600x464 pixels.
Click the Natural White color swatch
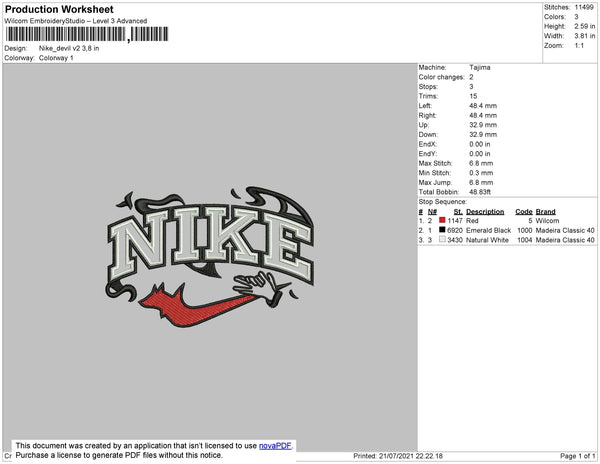442,239
